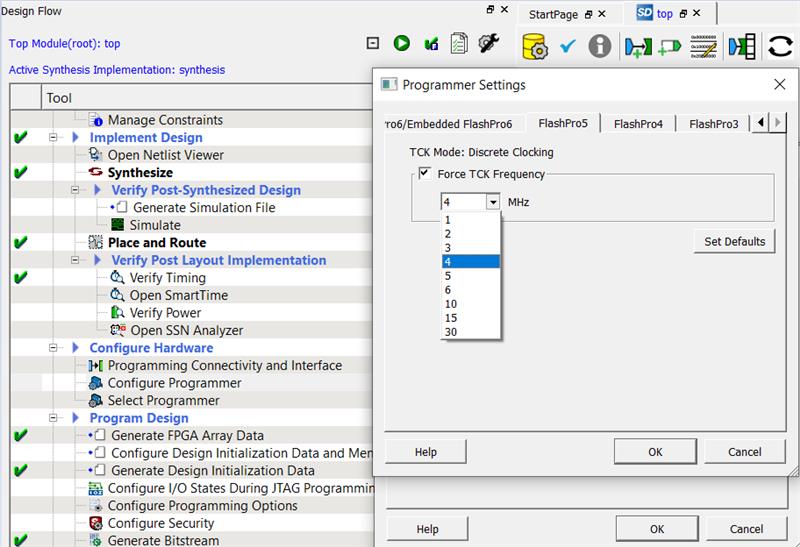Click the database with gear icon
Image resolution: width=800 pixels, height=547 pixels.
point(535,46)
